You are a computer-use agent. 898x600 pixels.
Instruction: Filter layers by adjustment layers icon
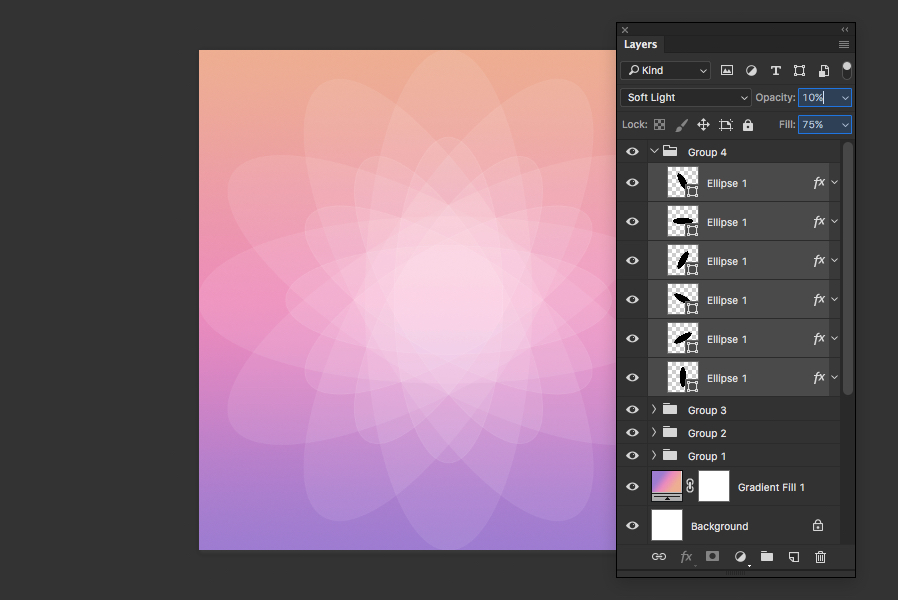[x=751, y=70]
